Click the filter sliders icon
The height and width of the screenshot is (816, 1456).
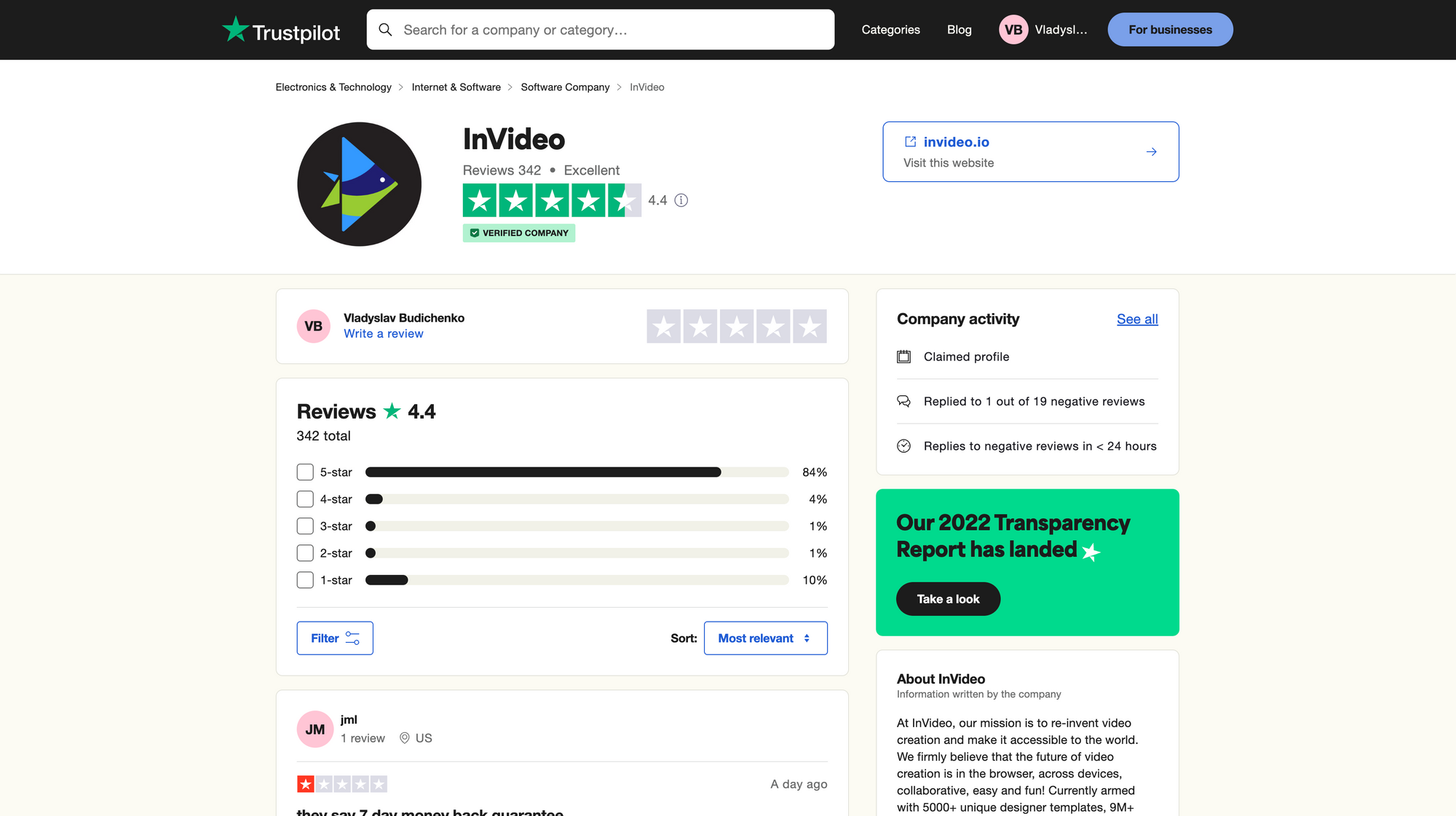[x=352, y=638]
